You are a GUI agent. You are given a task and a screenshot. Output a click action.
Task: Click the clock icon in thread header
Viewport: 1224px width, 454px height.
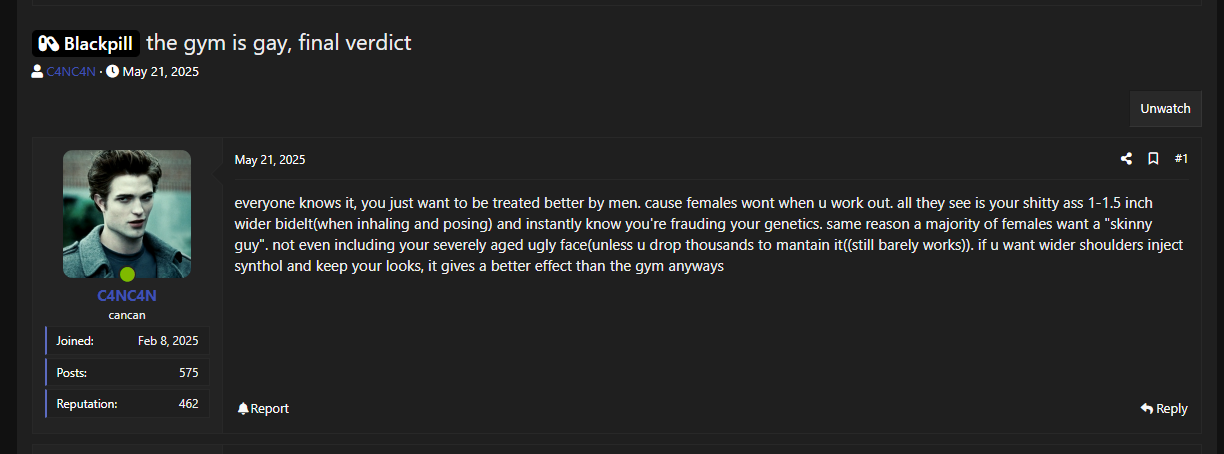113,71
